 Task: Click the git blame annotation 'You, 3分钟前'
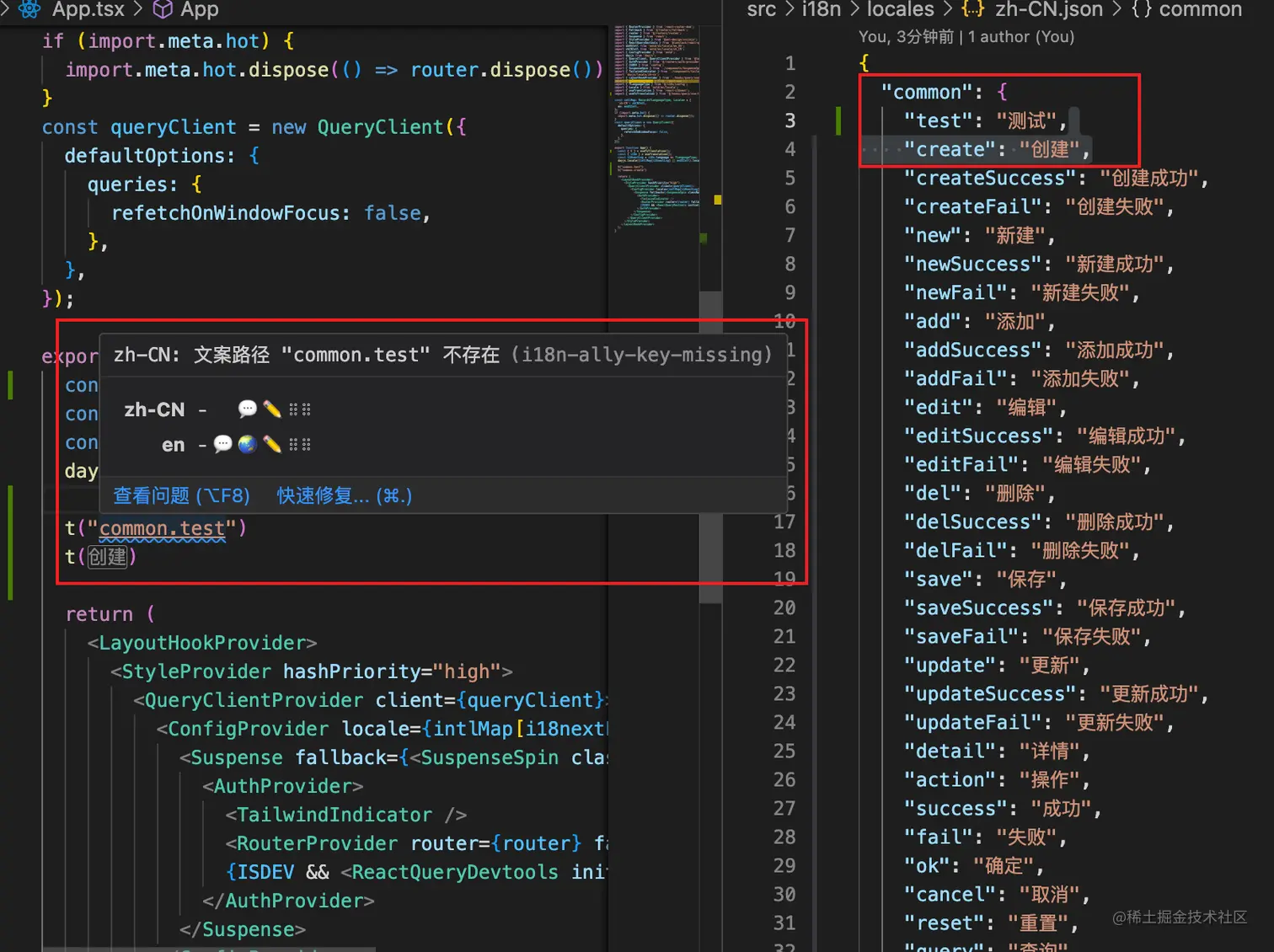pyautogui.click(x=906, y=37)
